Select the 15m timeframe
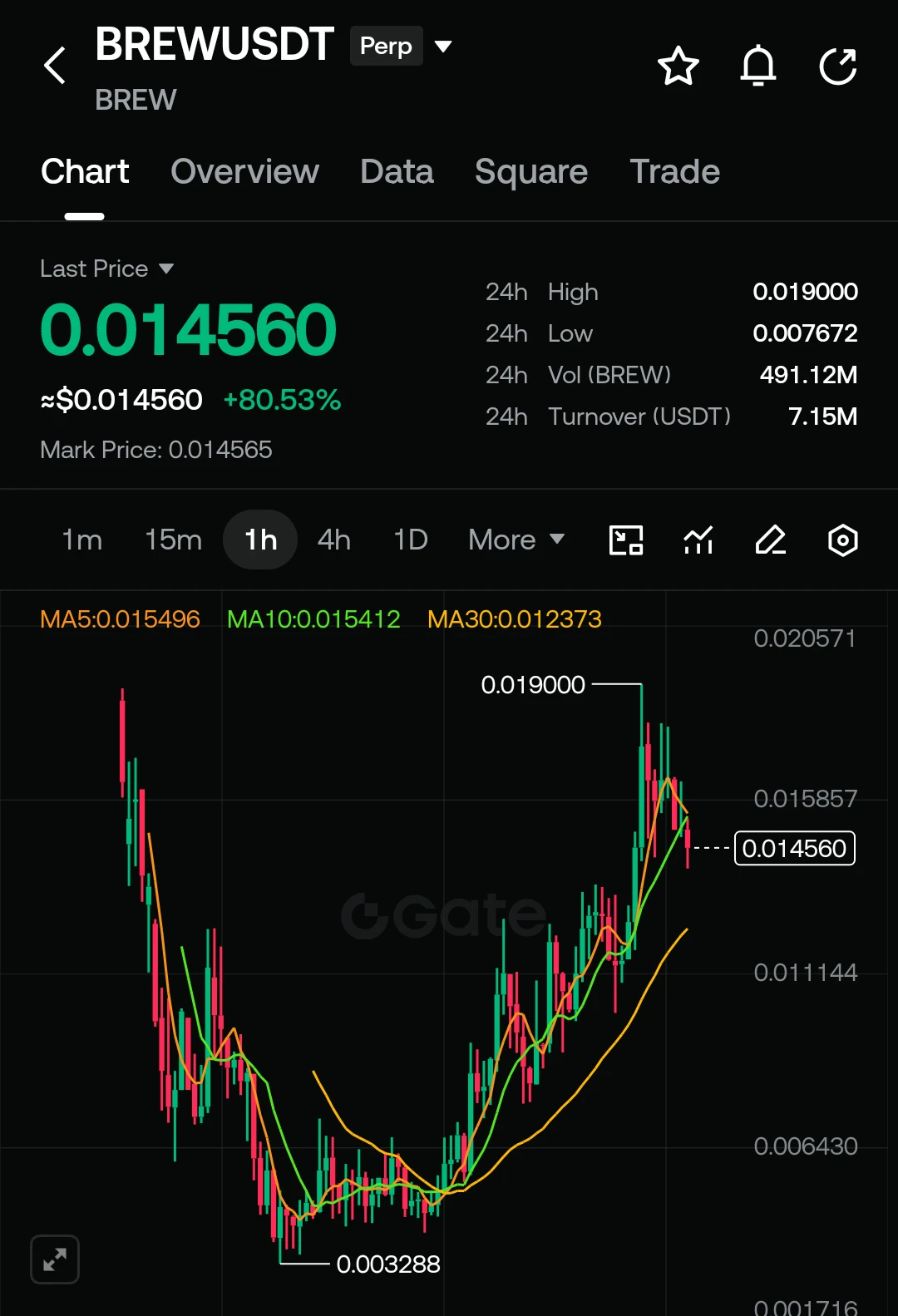The height and width of the screenshot is (1316, 898). tap(174, 540)
